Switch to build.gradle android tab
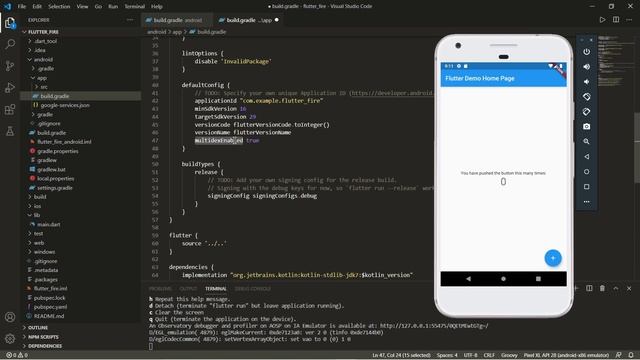Image resolution: width=640 pixels, height=360 pixels. (176, 20)
